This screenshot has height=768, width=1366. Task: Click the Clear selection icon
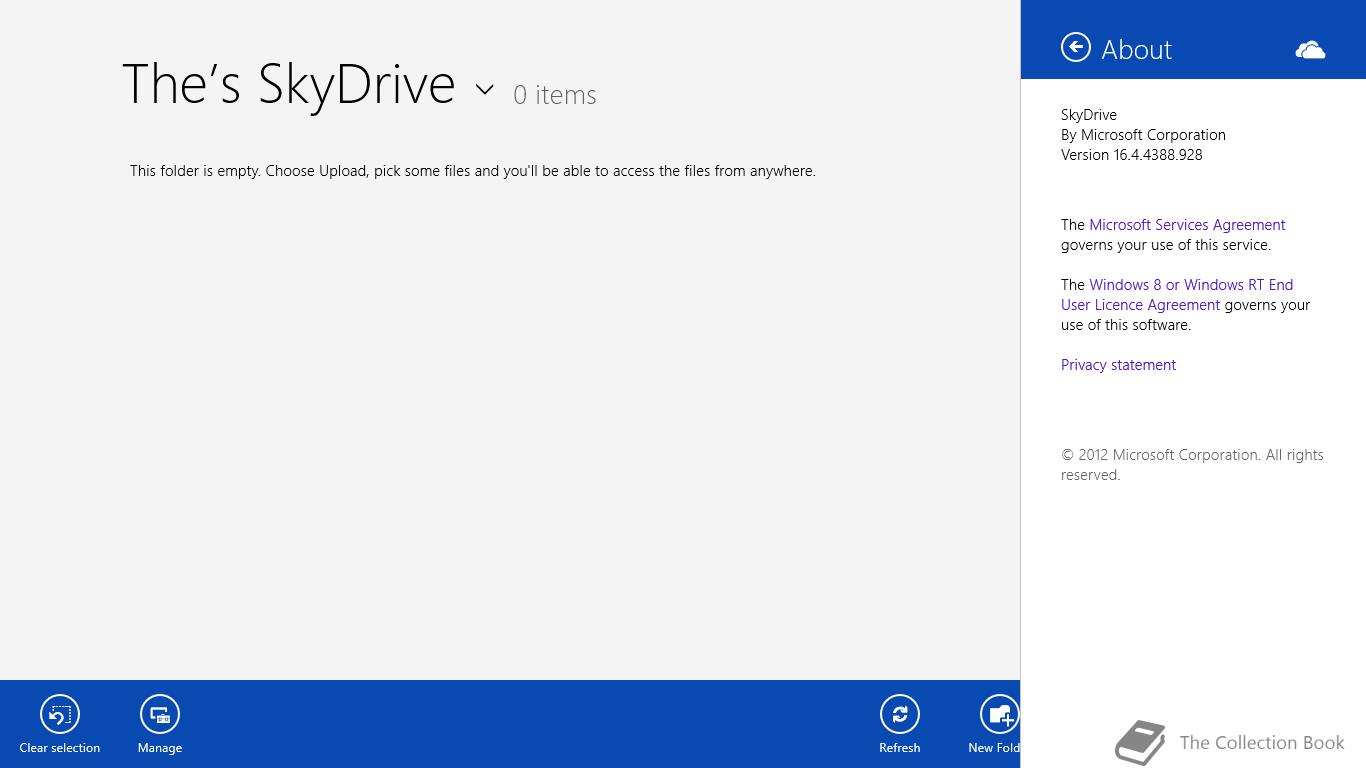click(60, 714)
